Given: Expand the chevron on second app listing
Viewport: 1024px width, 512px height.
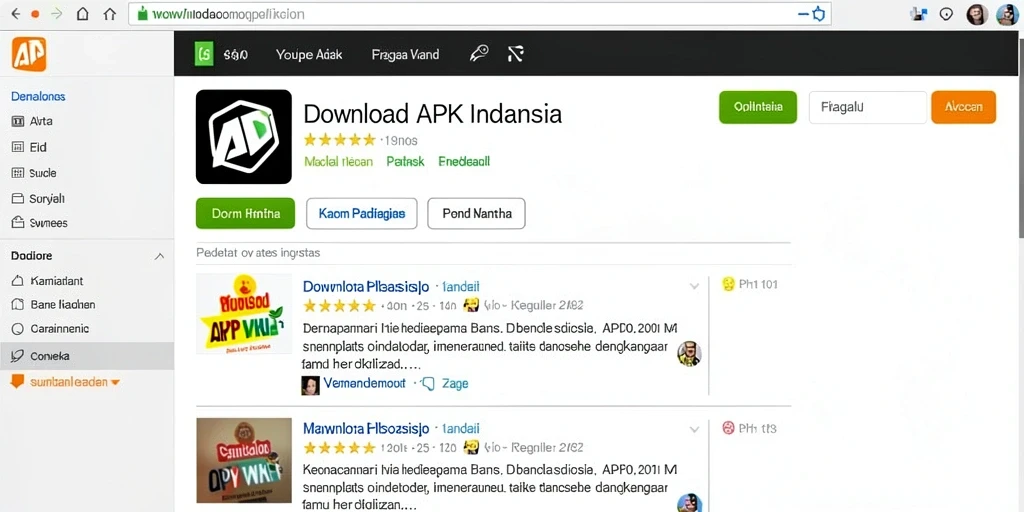Looking at the screenshot, I should pos(694,430).
